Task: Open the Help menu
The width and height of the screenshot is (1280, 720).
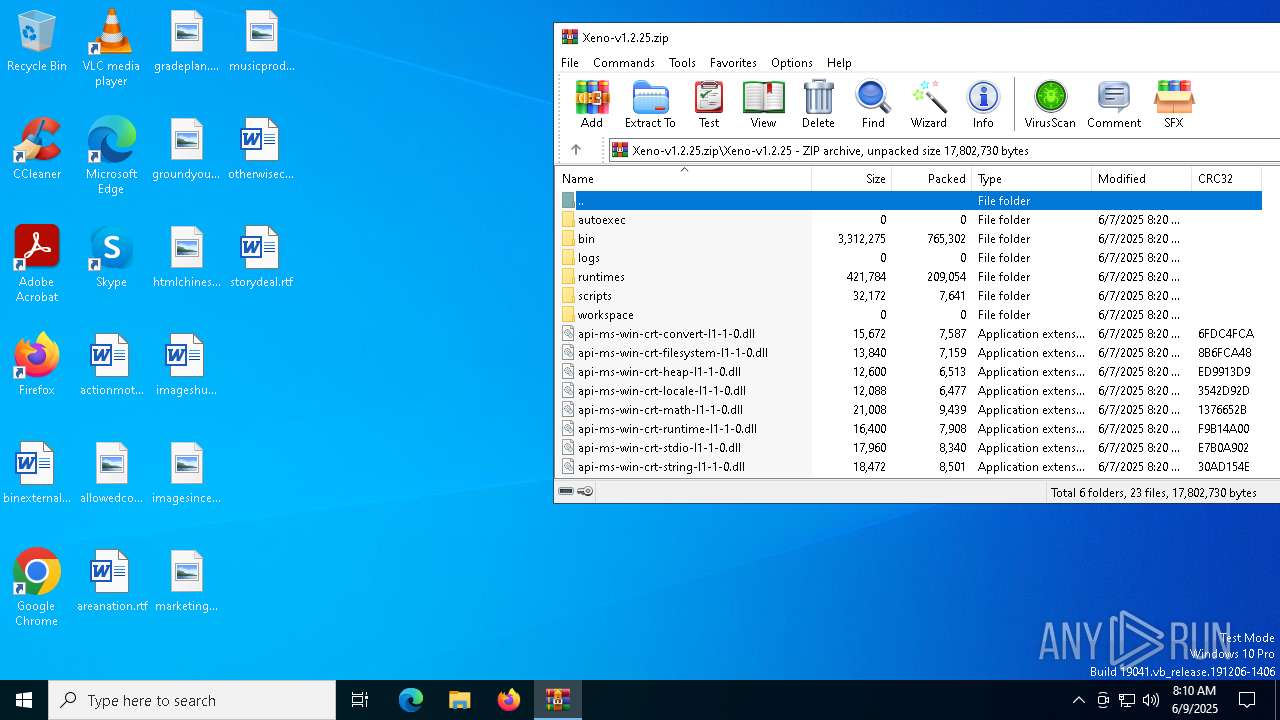Action: tap(839, 62)
